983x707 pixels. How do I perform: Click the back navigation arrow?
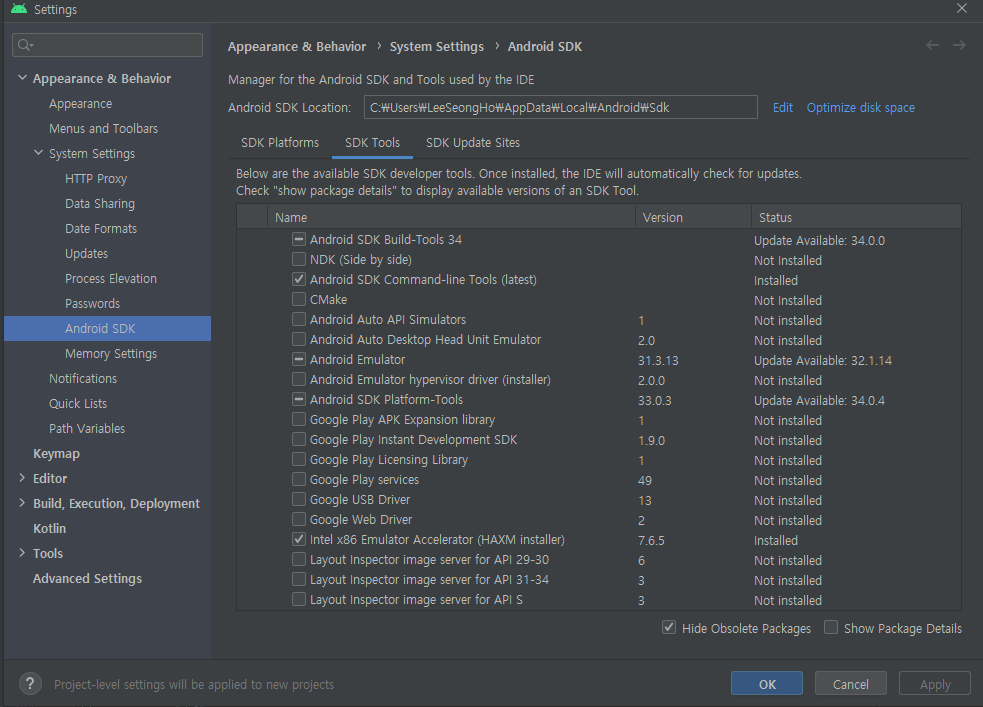(x=932, y=45)
